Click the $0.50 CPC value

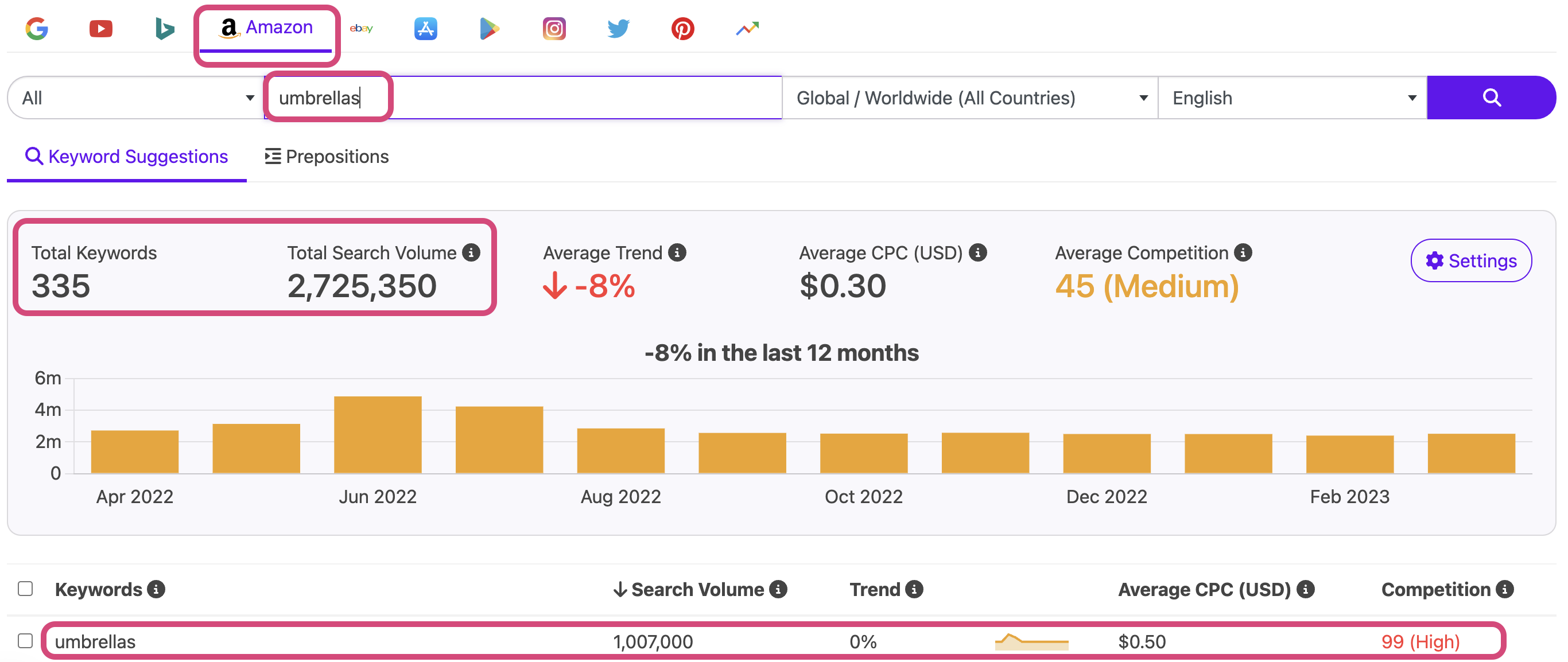[x=1142, y=642]
